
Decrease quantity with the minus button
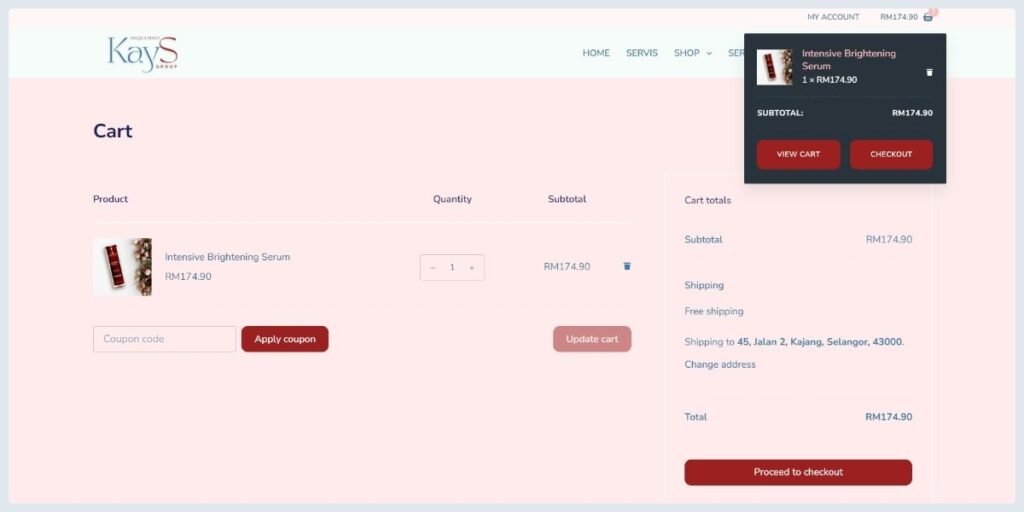coord(433,267)
